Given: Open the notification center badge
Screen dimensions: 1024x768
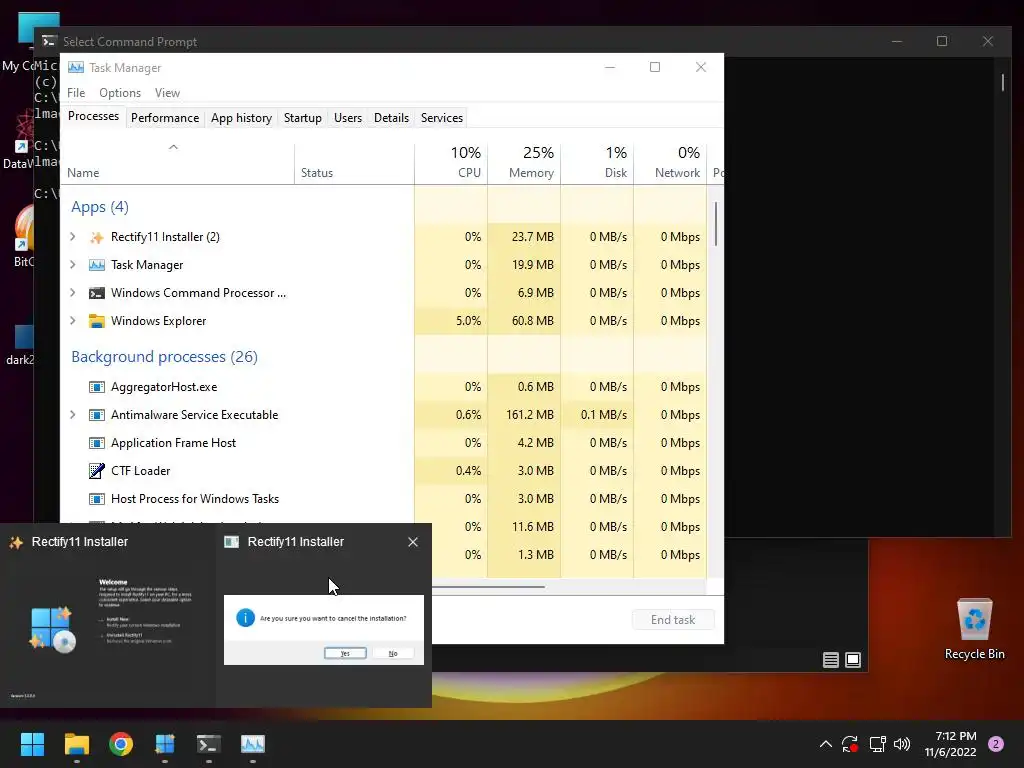Looking at the screenshot, I should [x=996, y=744].
